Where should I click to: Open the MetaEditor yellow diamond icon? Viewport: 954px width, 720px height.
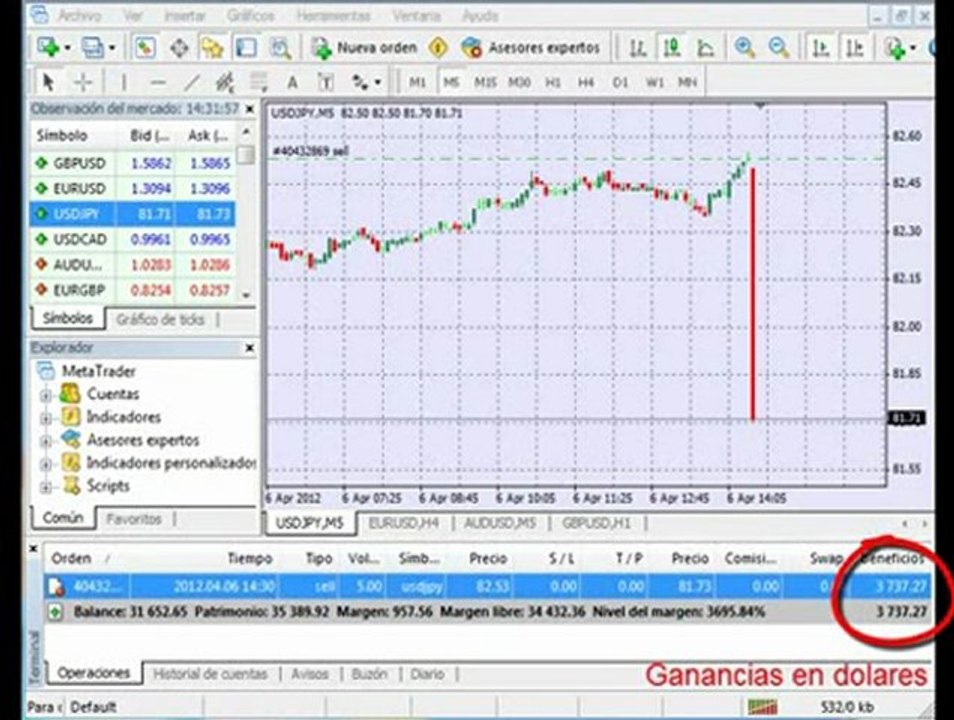[x=439, y=47]
